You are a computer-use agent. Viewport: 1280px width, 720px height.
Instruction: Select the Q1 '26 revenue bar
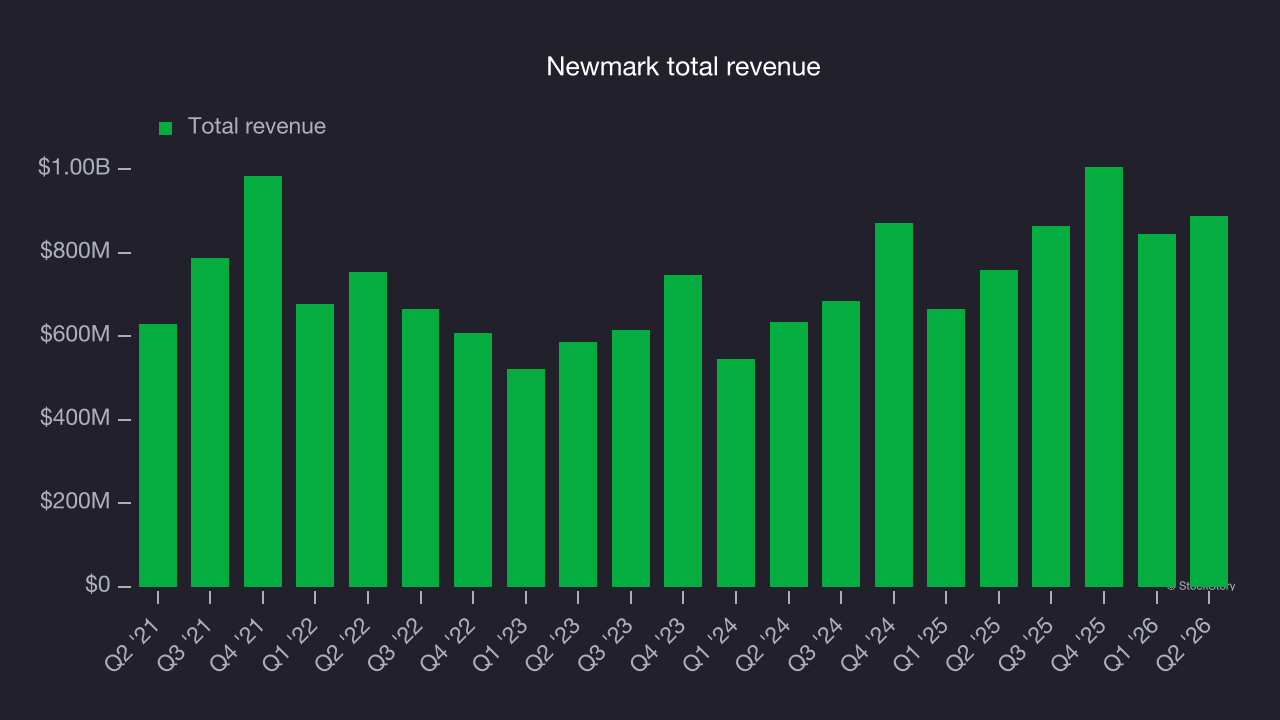coord(1157,410)
